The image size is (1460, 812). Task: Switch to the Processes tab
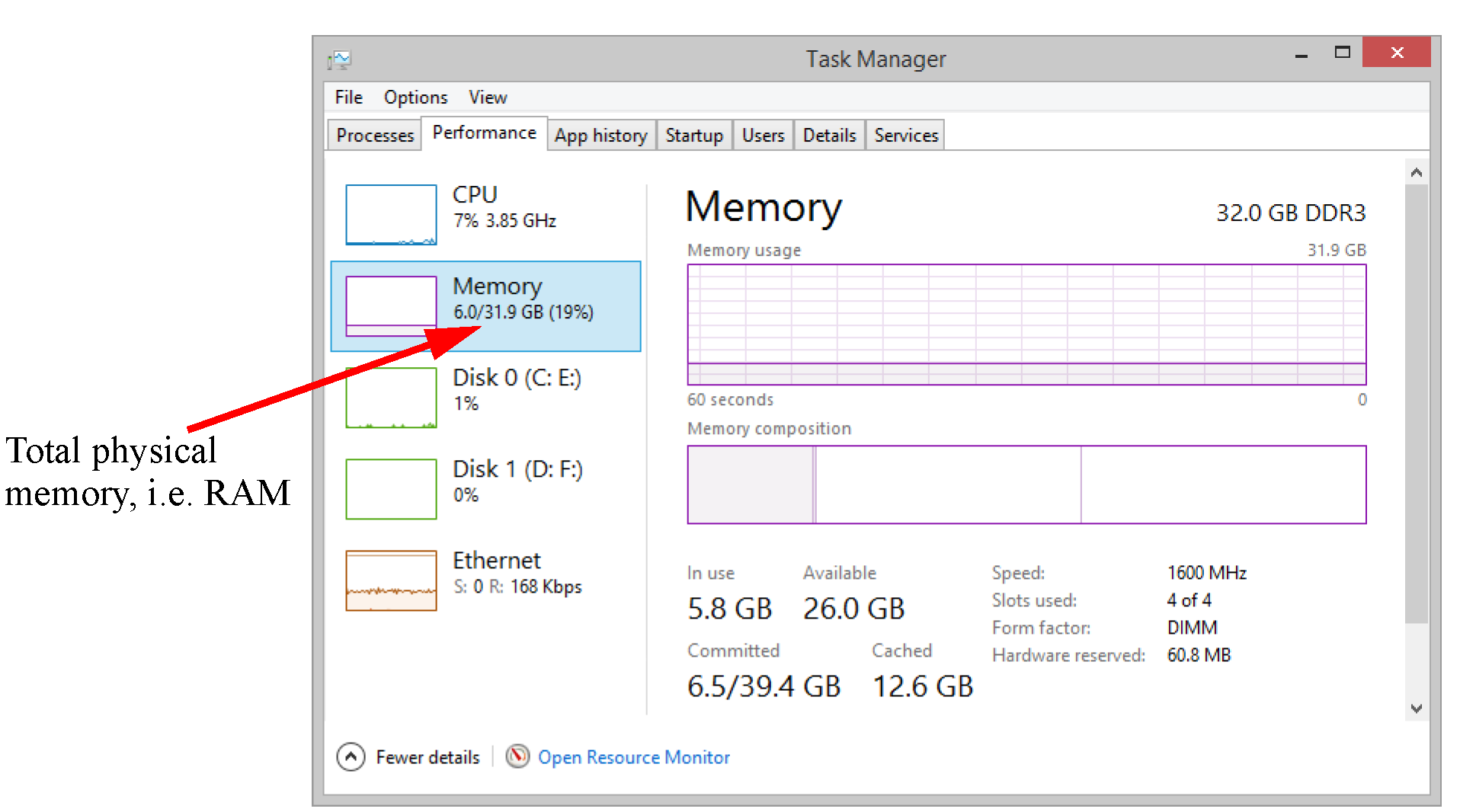pyautogui.click(x=374, y=136)
